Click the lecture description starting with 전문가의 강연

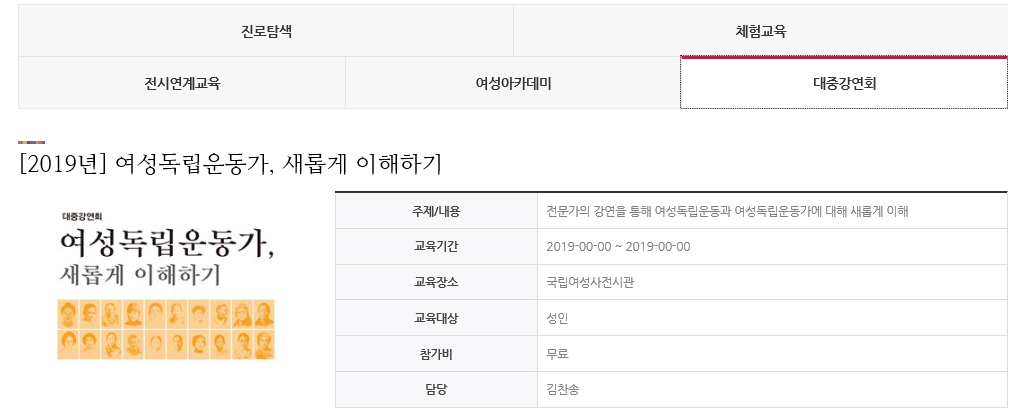pyautogui.click(x=727, y=211)
